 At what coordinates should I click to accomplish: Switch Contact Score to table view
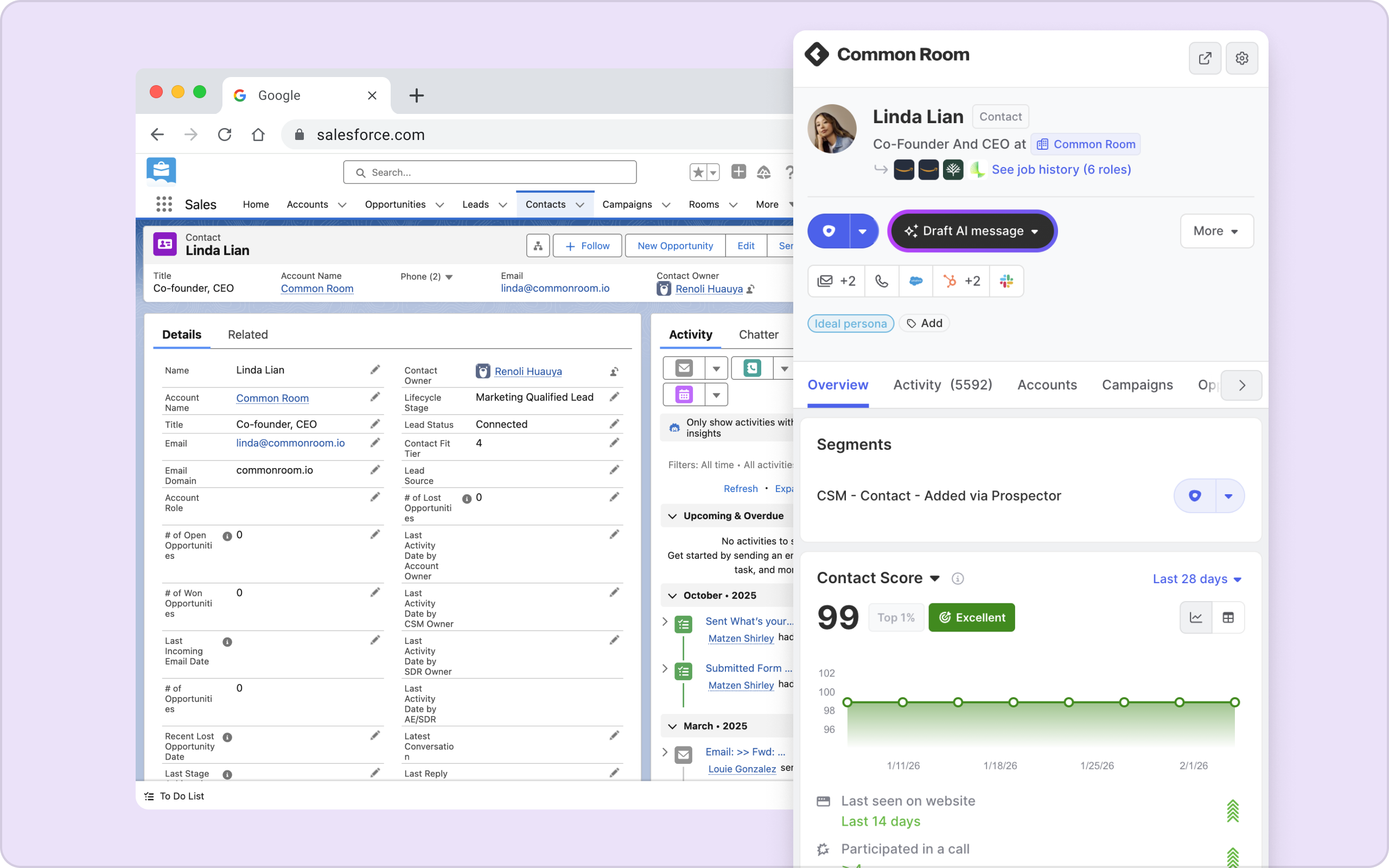(x=1228, y=618)
